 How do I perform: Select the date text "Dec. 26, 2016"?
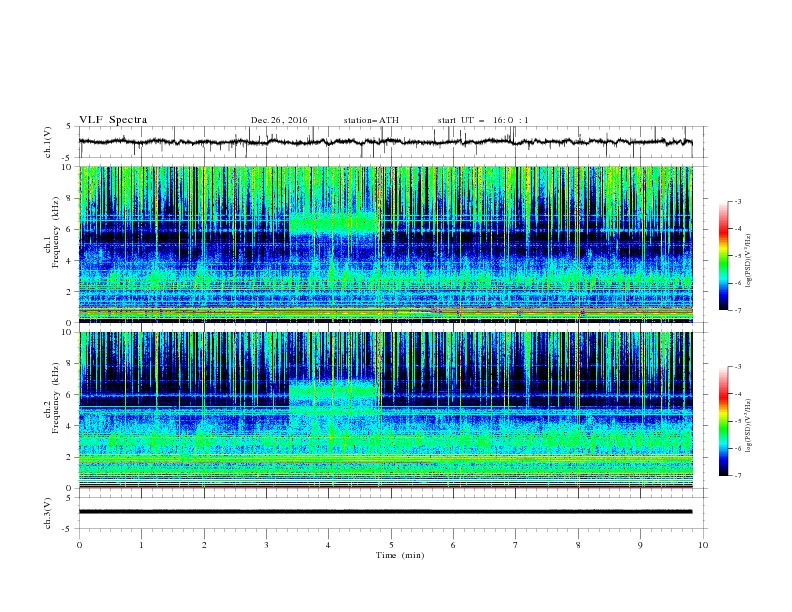pos(279,120)
